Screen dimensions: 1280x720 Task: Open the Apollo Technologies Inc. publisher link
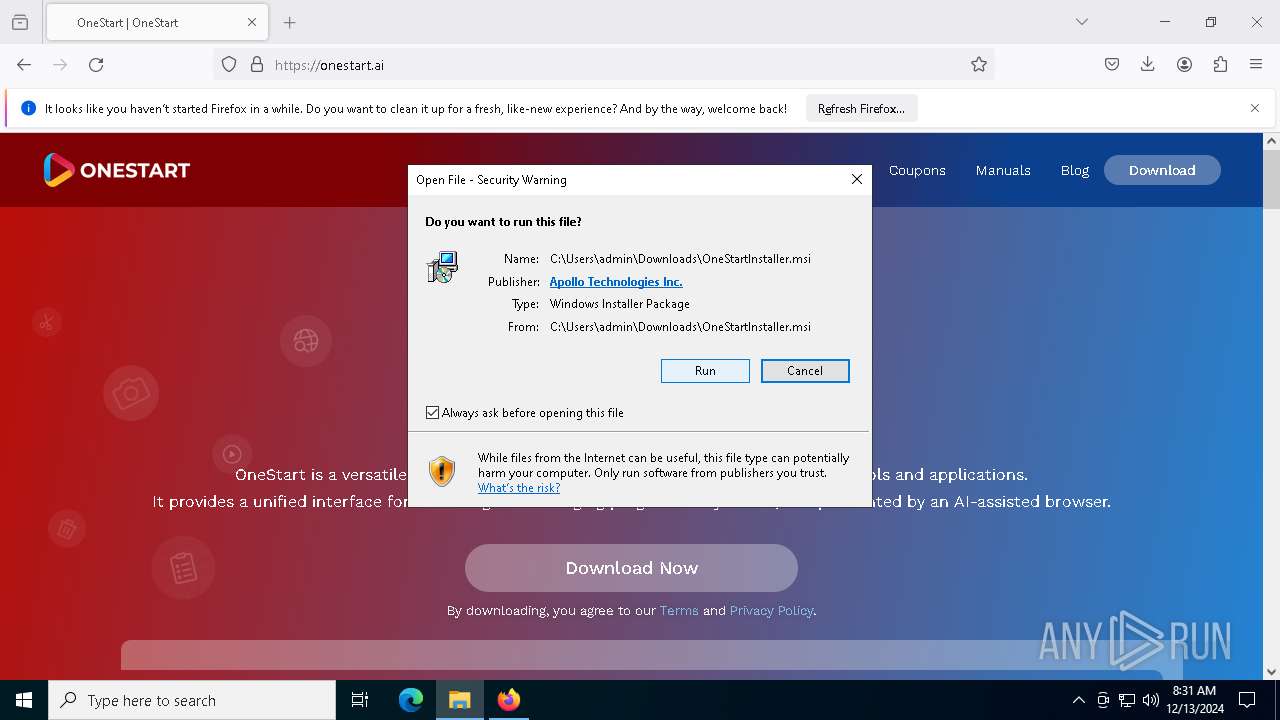click(x=616, y=282)
